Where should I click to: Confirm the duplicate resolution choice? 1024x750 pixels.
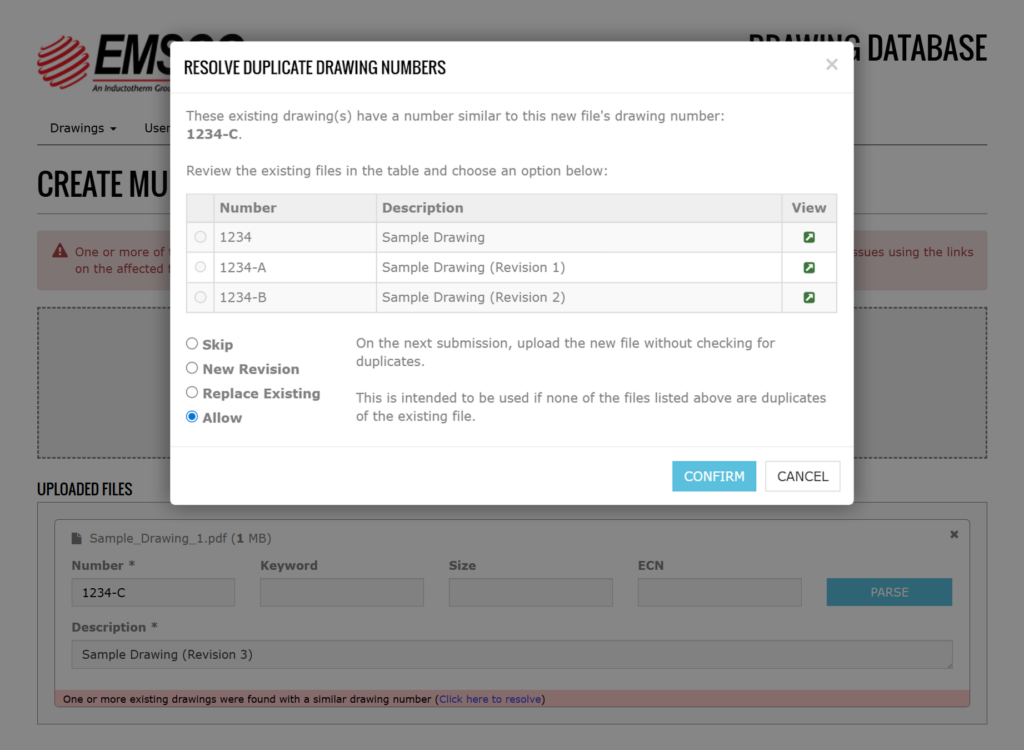pos(714,476)
